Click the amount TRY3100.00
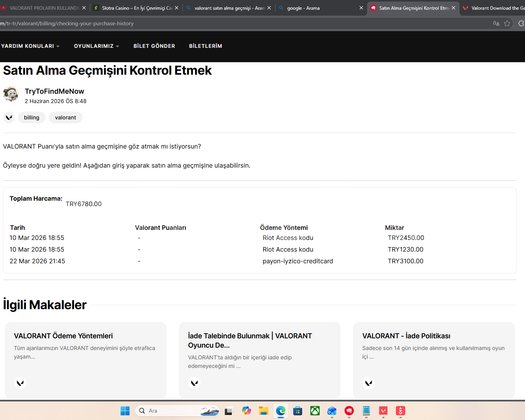This screenshot has width=525, height=420. [405, 261]
